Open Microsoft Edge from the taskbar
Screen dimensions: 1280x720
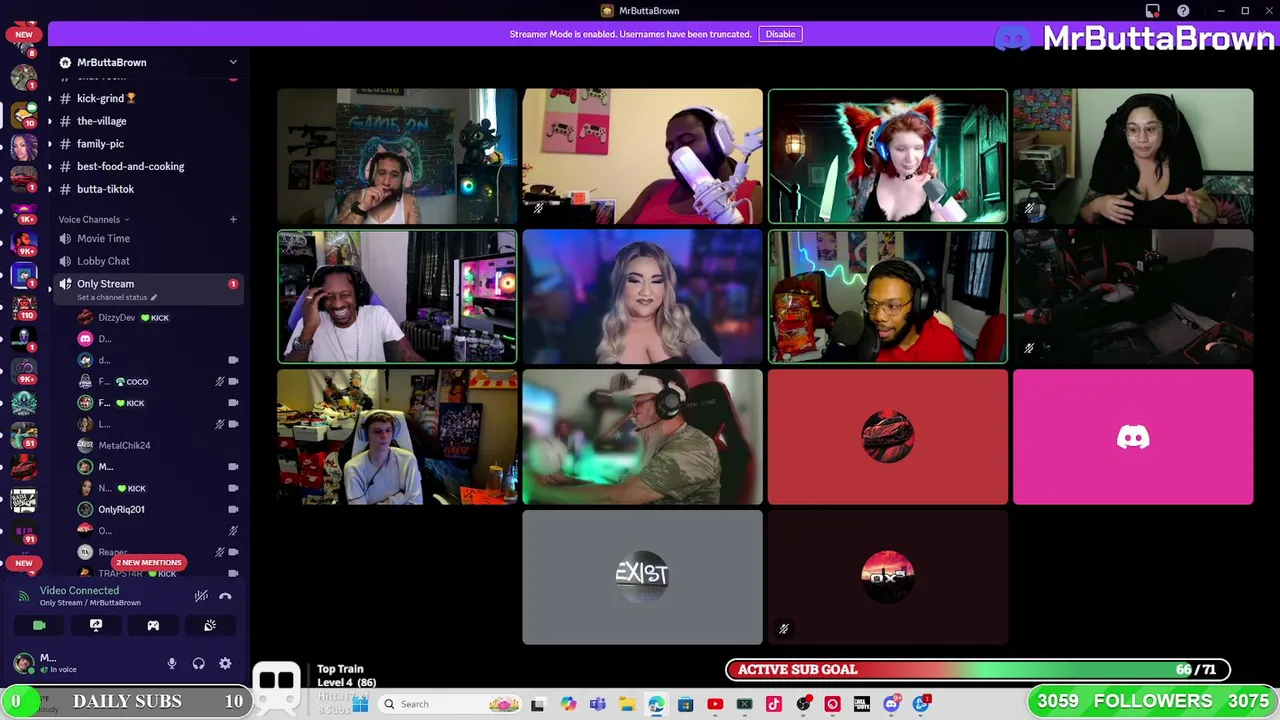tap(656, 704)
